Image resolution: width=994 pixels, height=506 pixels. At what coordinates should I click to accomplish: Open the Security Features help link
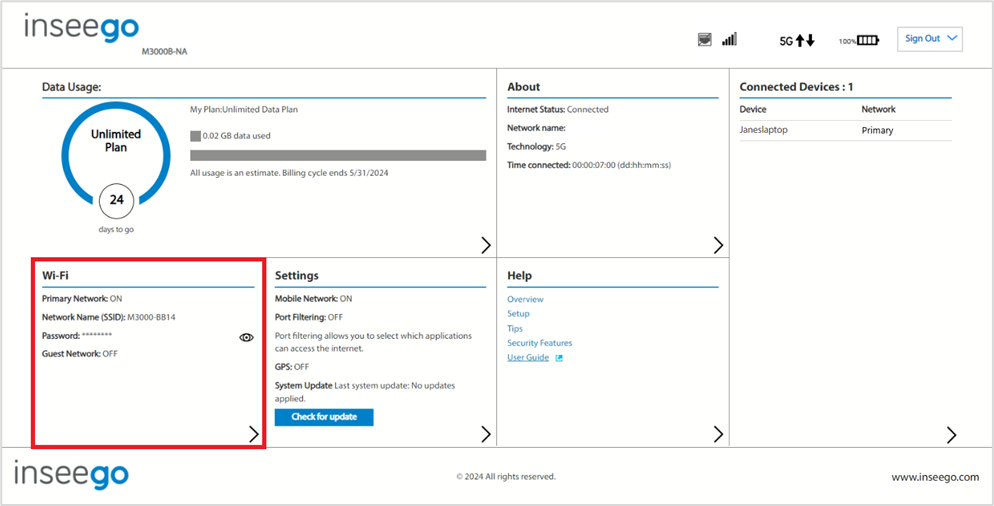pos(539,343)
